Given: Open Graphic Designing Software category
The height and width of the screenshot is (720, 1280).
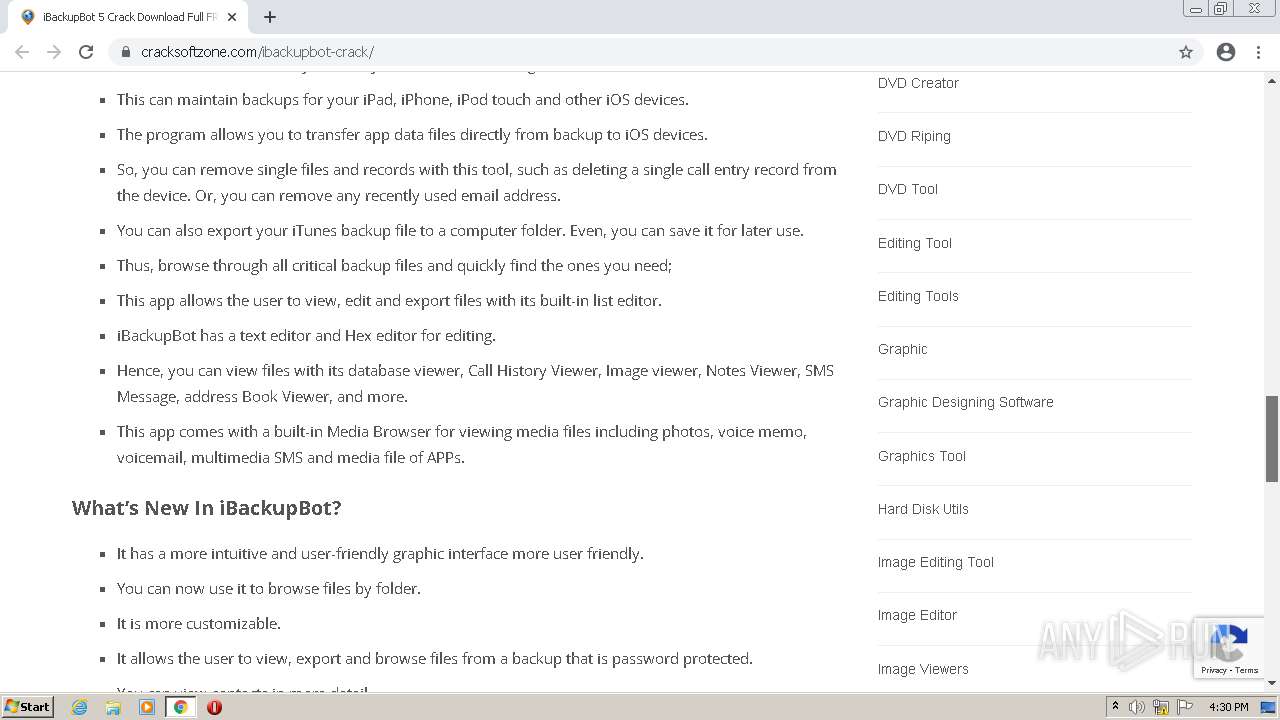Looking at the screenshot, I should [x=966, y=402].
